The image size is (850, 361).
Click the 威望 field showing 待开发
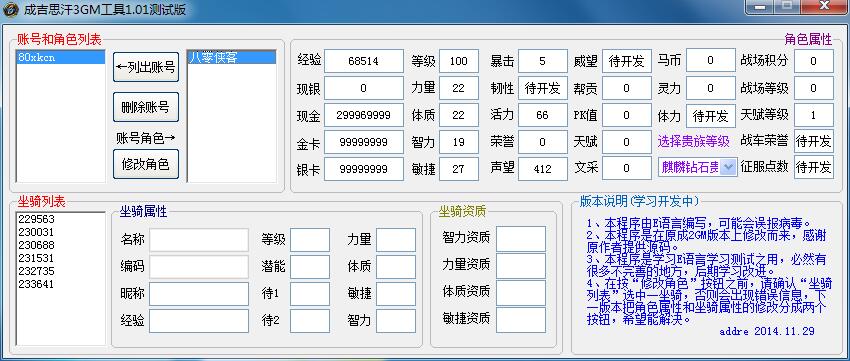(627, 61)
